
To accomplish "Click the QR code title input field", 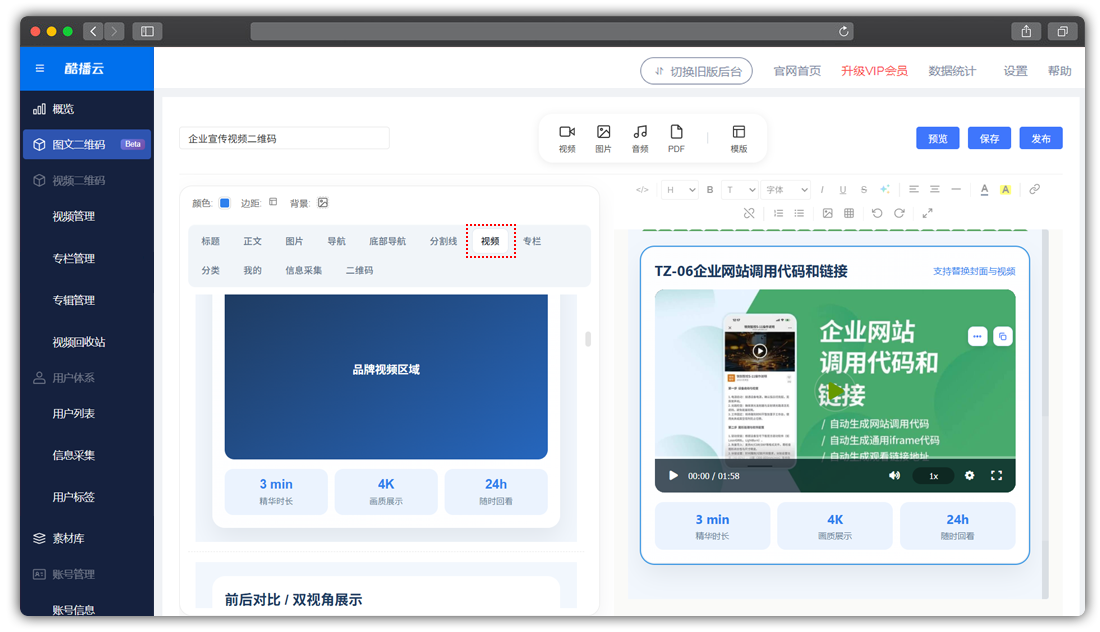I will (285, 139).
